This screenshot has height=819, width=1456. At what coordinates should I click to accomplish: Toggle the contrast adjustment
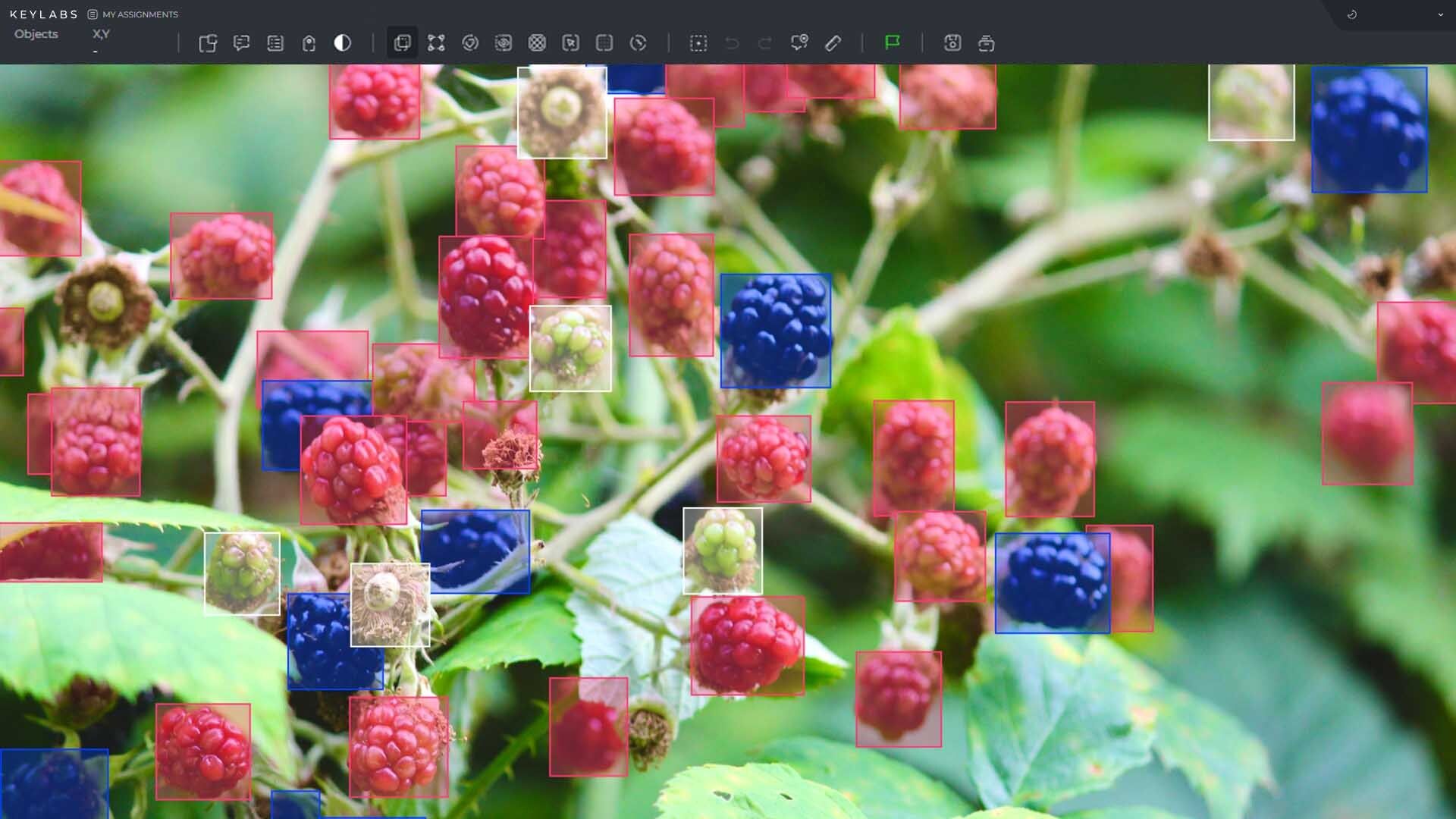click(x=343, y=43)
